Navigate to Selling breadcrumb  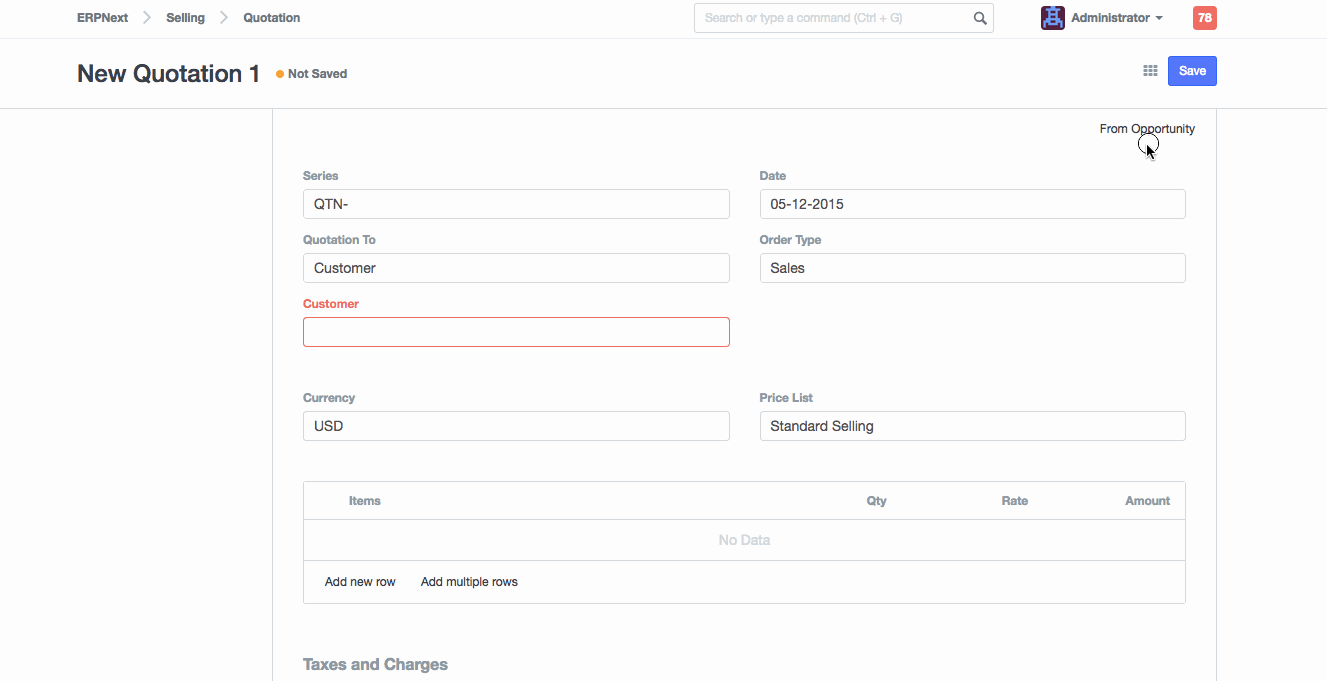tap(185, 18)
